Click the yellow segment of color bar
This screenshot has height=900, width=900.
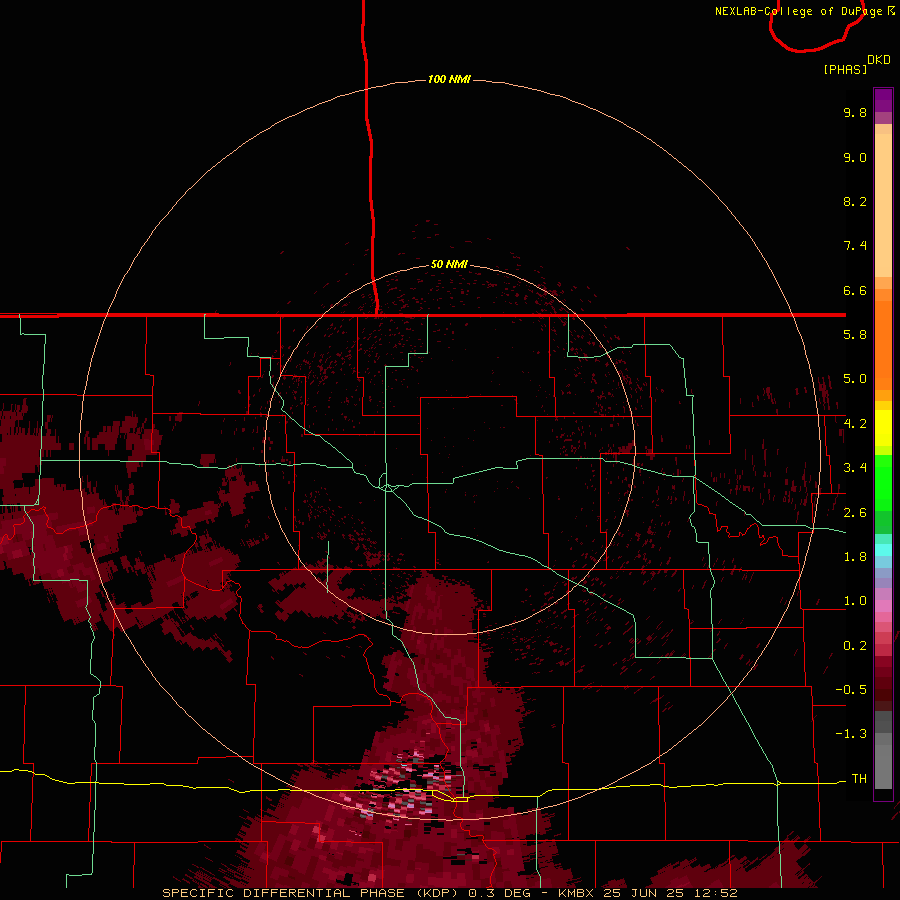tap(883, 428)
